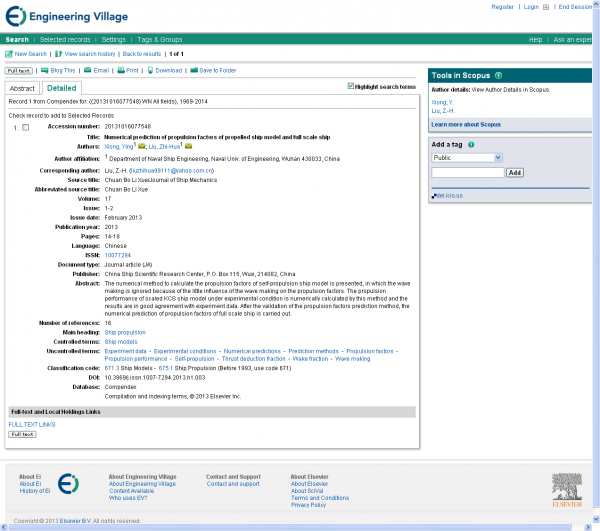Click Ship models controlled term
This screenshot has height=531, width=600.
click(121, 342)
